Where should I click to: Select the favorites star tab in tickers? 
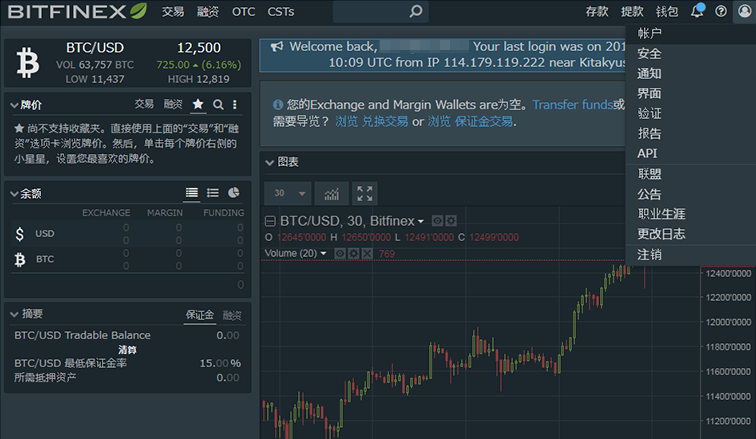pyautogui.click(x=198, y=104)
